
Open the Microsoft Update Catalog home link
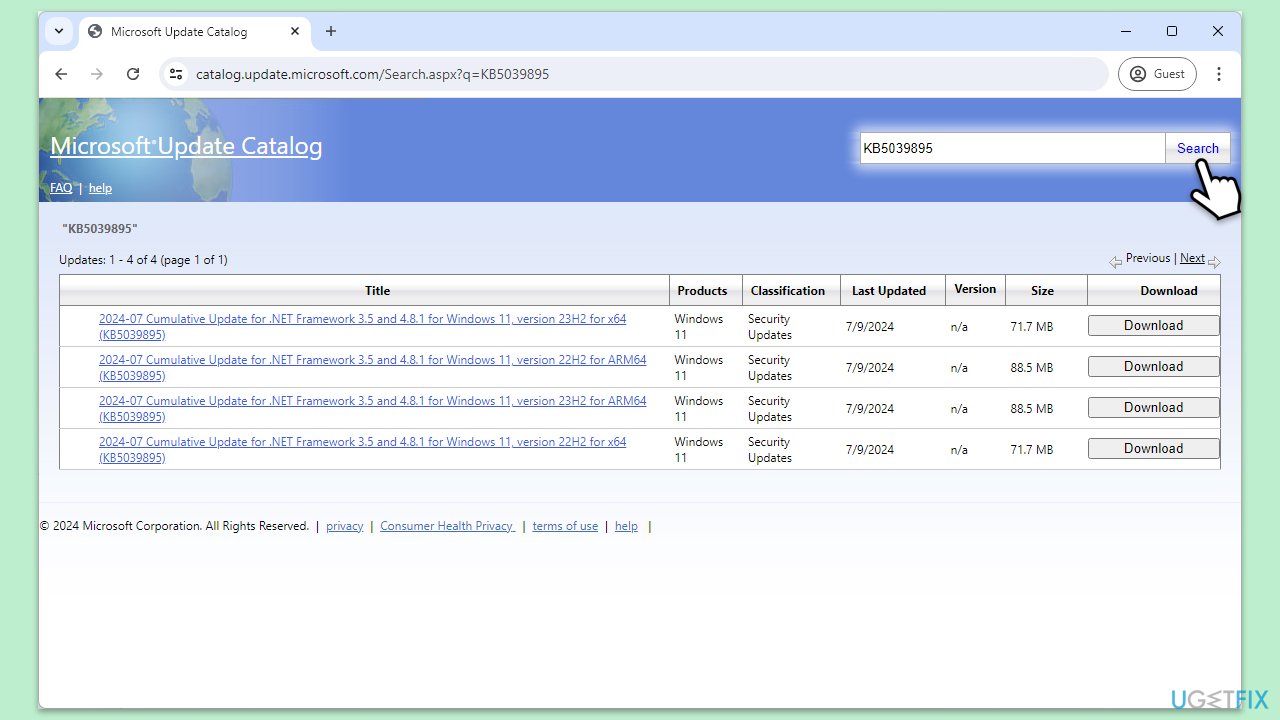(x=186, y=146)
